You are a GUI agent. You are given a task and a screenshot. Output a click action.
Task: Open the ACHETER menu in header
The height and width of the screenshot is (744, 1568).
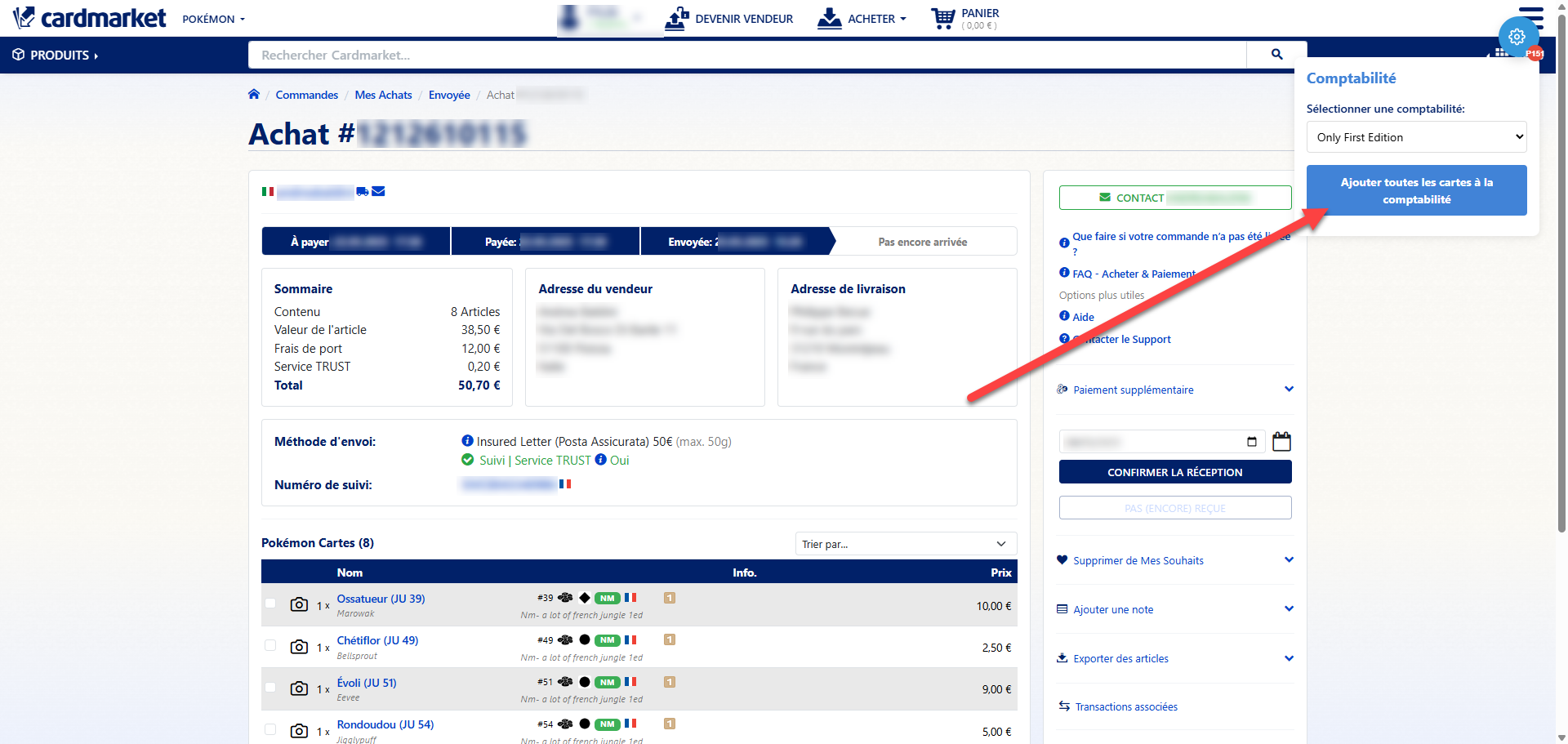(x=862, y=19)
